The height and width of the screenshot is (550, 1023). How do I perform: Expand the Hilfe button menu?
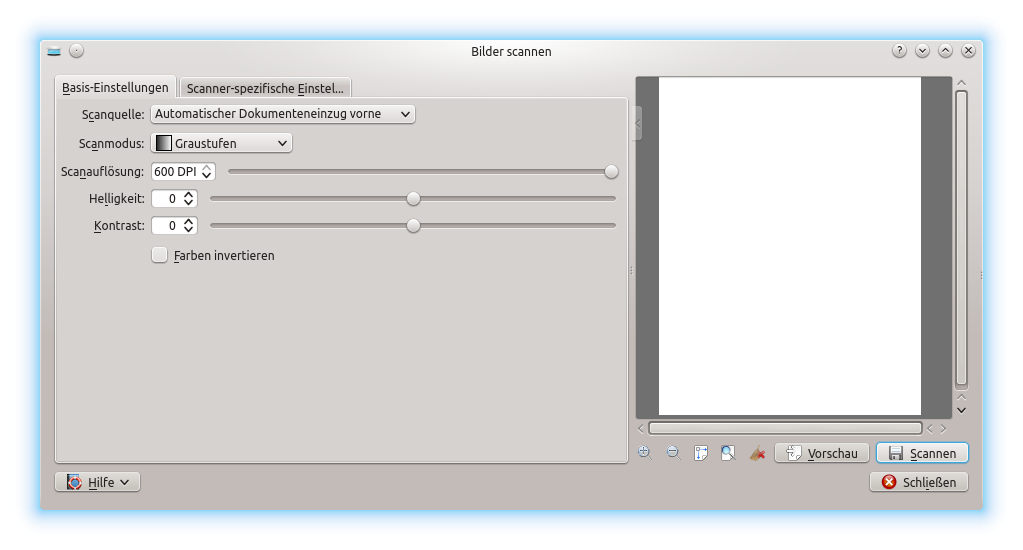97,482
